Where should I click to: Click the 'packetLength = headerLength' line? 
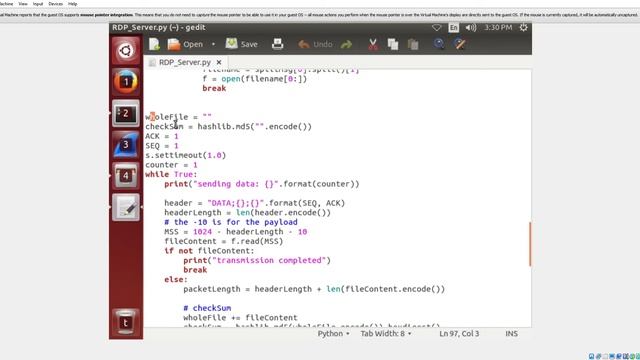tap(314, 289)
